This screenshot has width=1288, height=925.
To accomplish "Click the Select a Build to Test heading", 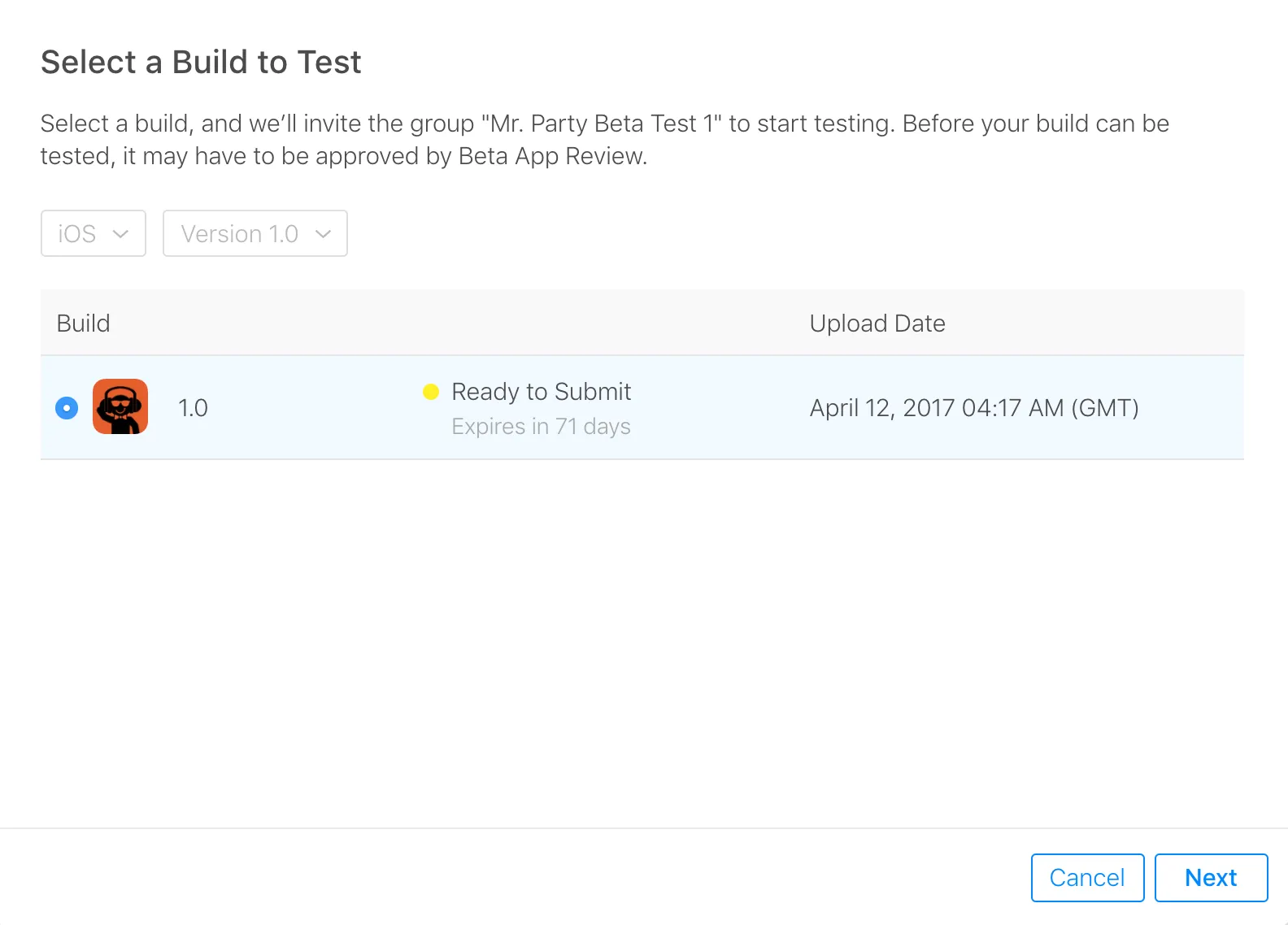I will [x=201, y=63].
